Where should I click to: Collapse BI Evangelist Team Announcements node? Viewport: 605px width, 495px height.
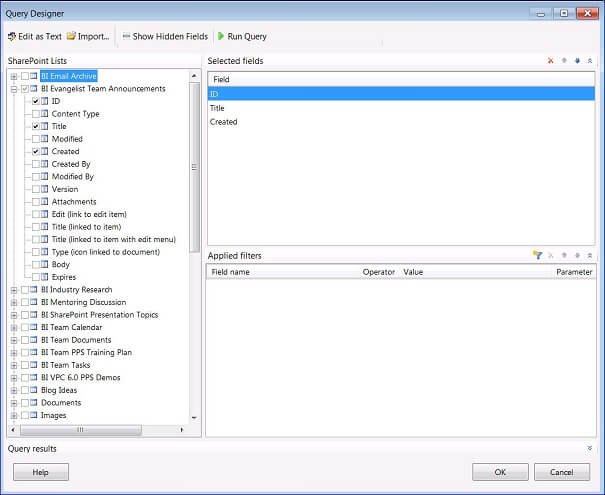click(x=14, y=89)
